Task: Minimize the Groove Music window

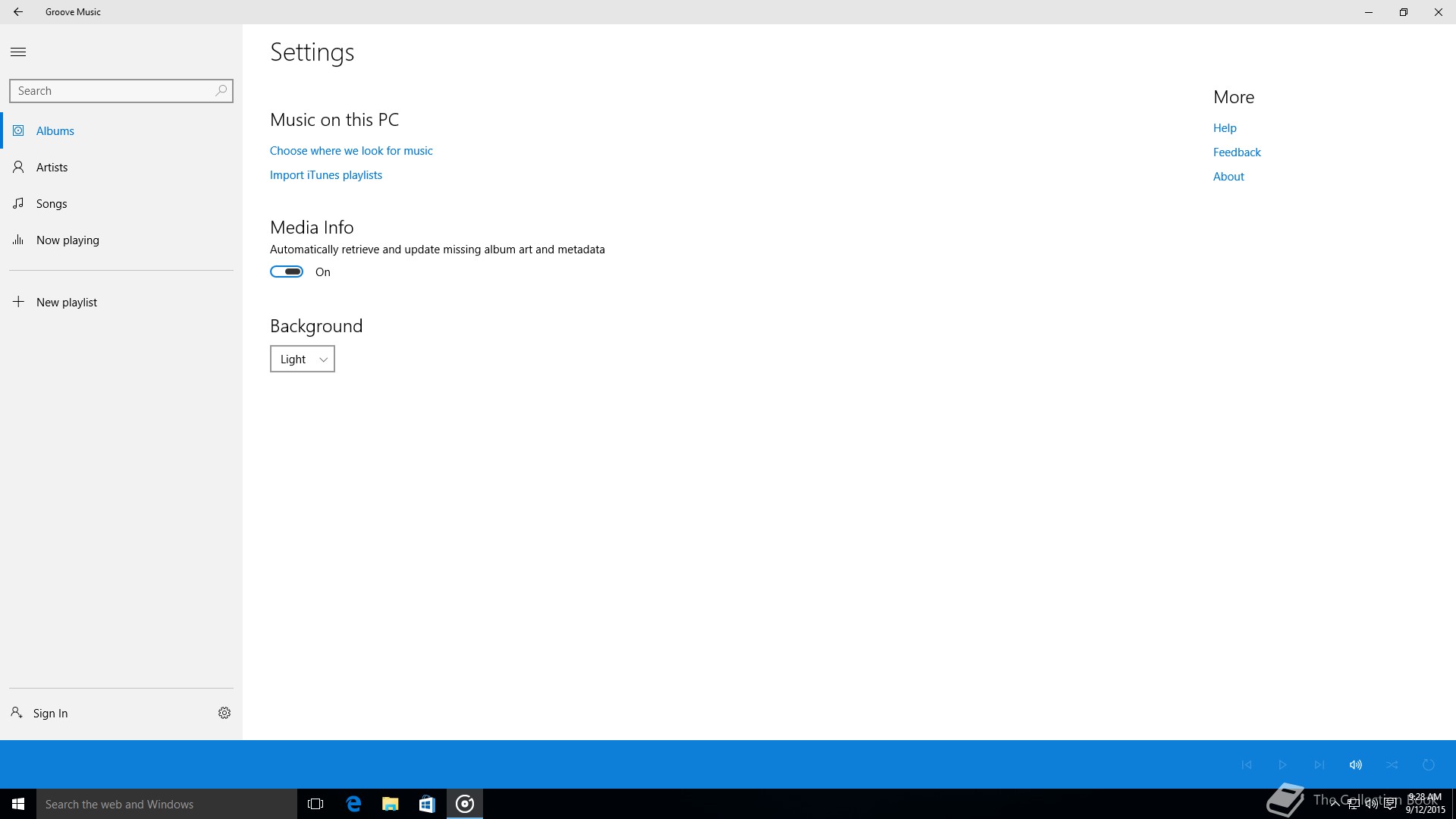Action: (1369, 12)
